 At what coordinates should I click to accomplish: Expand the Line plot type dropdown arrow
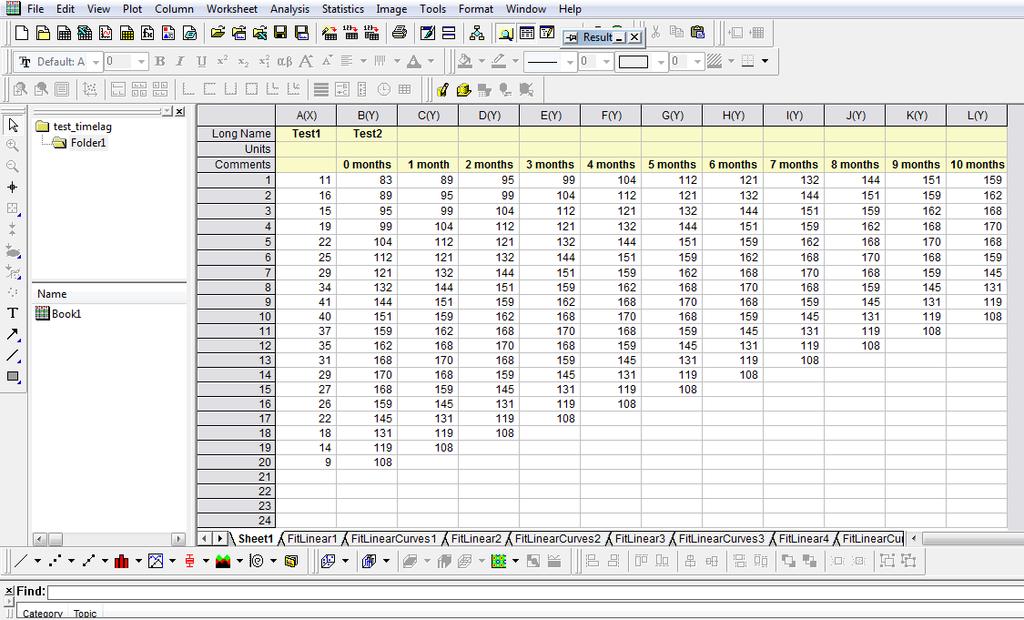pyautogui.click(x=37, y=561)
